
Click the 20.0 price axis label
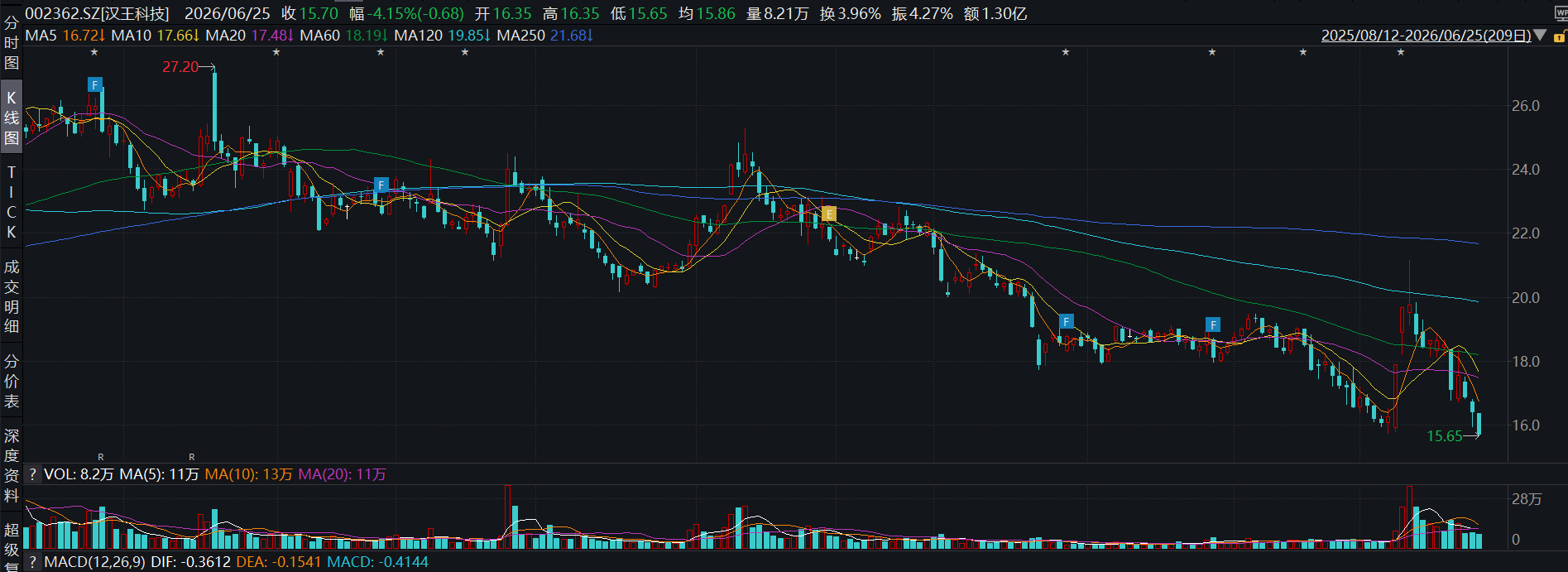coord(1526,298)
